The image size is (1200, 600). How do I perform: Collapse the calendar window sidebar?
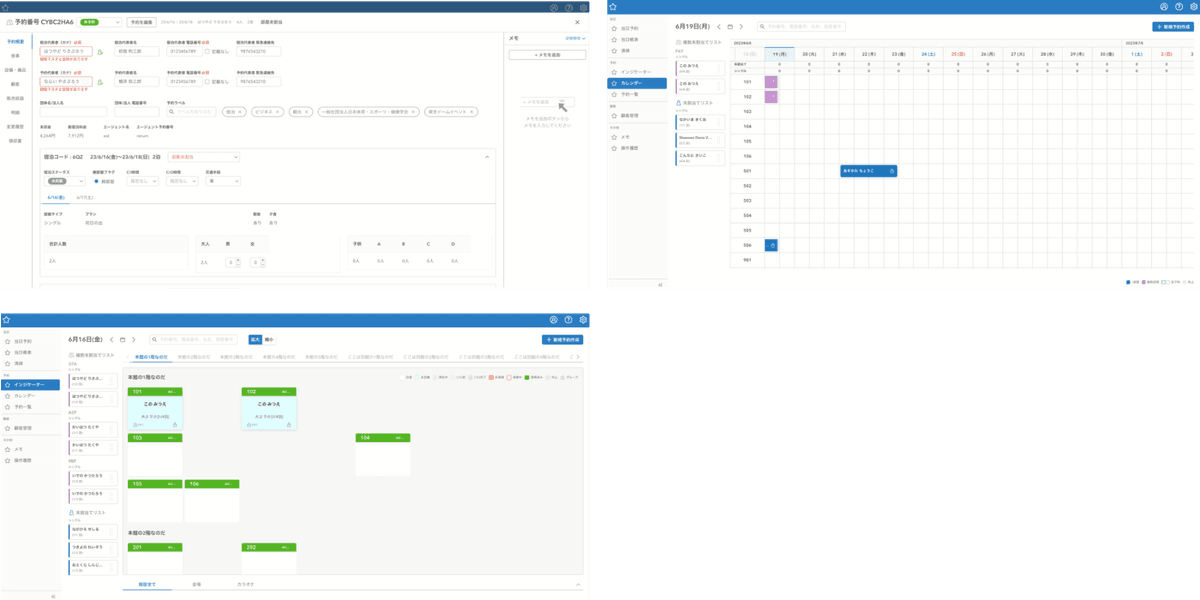coord(660,284)
